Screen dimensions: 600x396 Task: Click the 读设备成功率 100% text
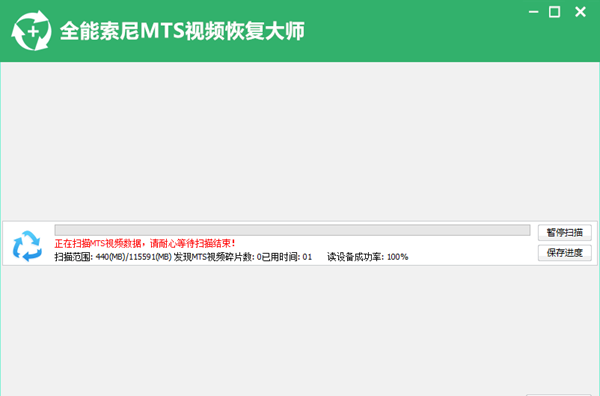click(x=367, y=257)
